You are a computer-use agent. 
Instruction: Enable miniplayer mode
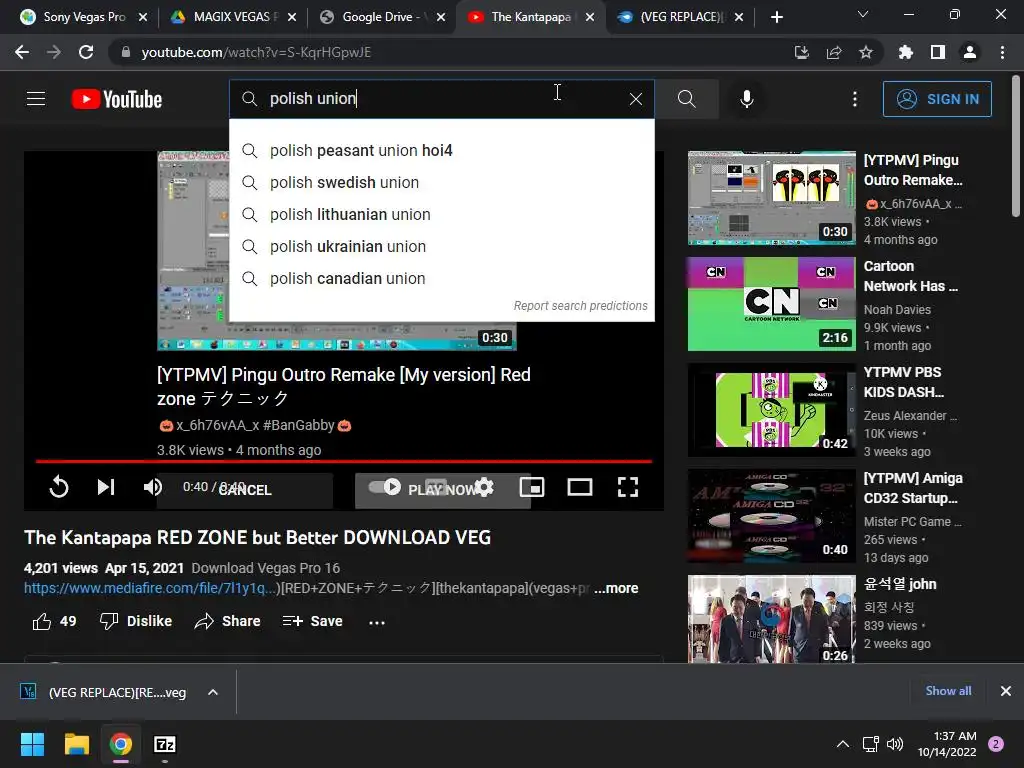click(532, 487)
